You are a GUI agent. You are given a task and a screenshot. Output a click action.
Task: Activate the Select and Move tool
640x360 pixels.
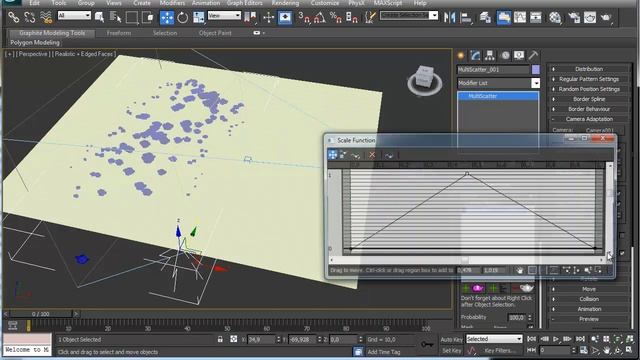click(x=167, y=17)
